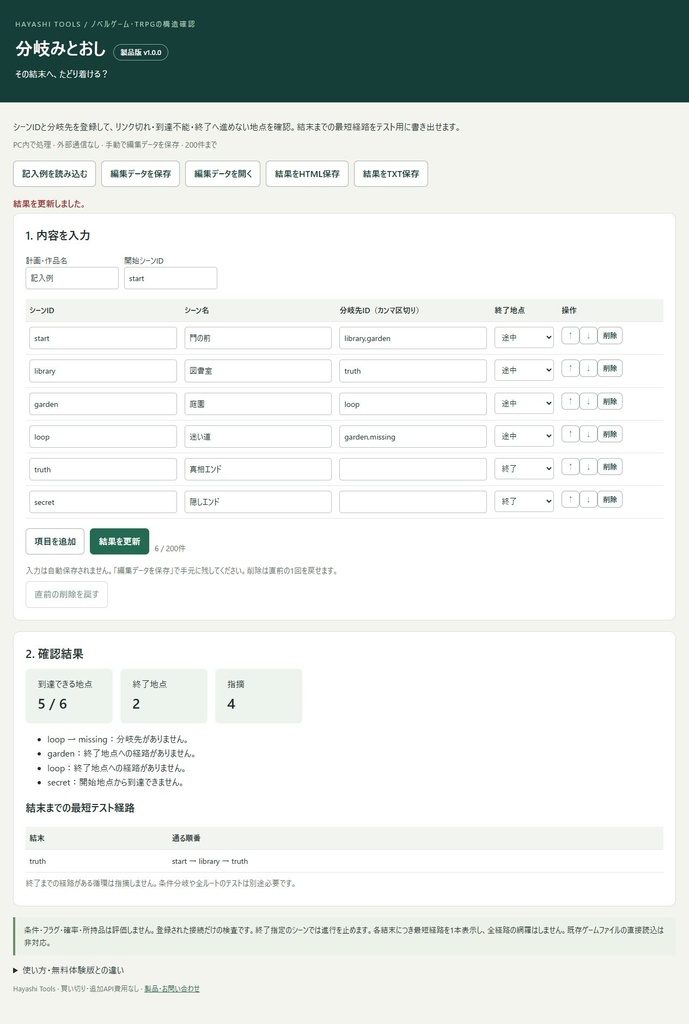Move the library row down
Image resolution: width=689 pixels, height=1024 pixels.
[588, 368]
